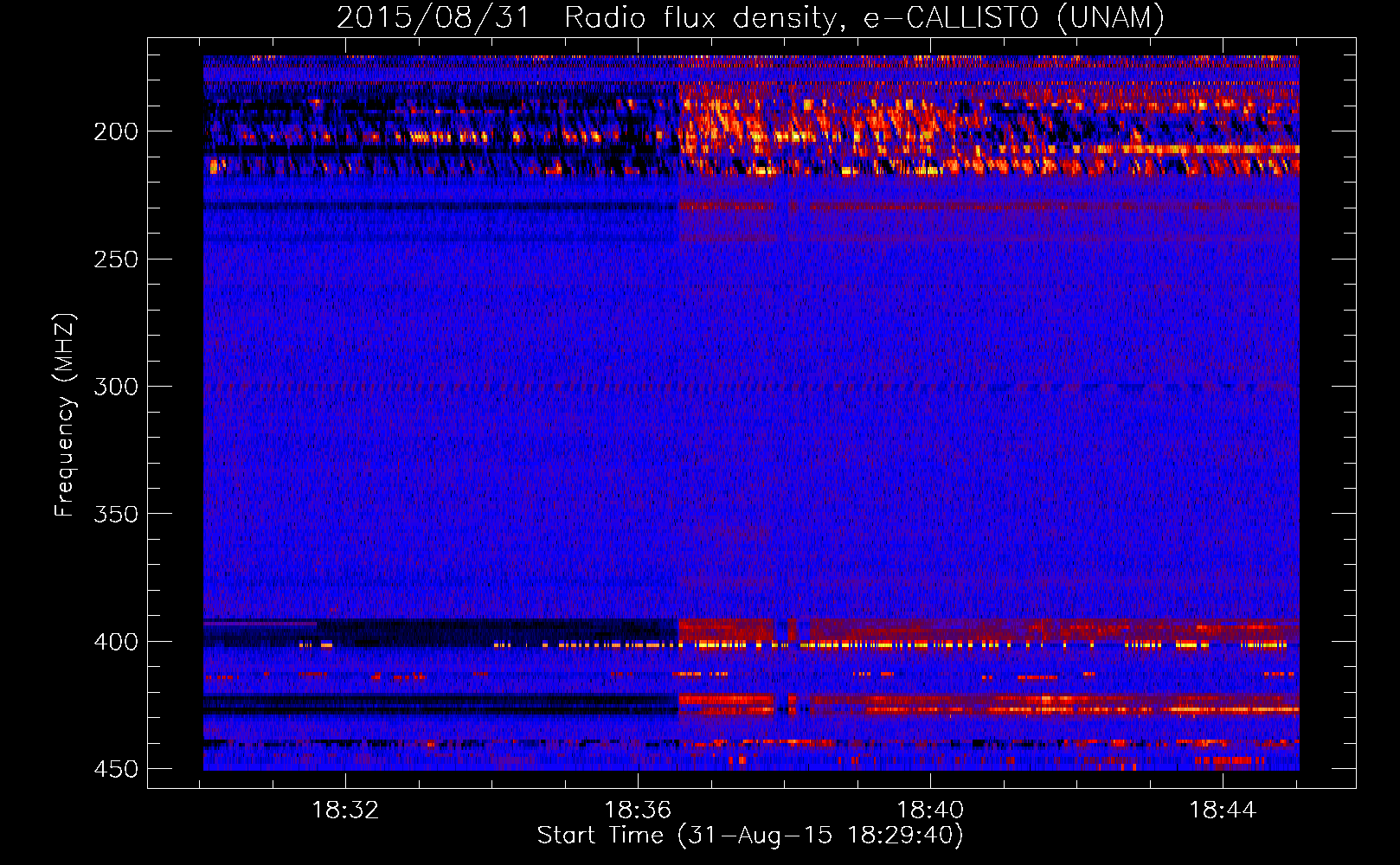
Task: Click the 250 frequency tick label
Action: click(116, 259)
